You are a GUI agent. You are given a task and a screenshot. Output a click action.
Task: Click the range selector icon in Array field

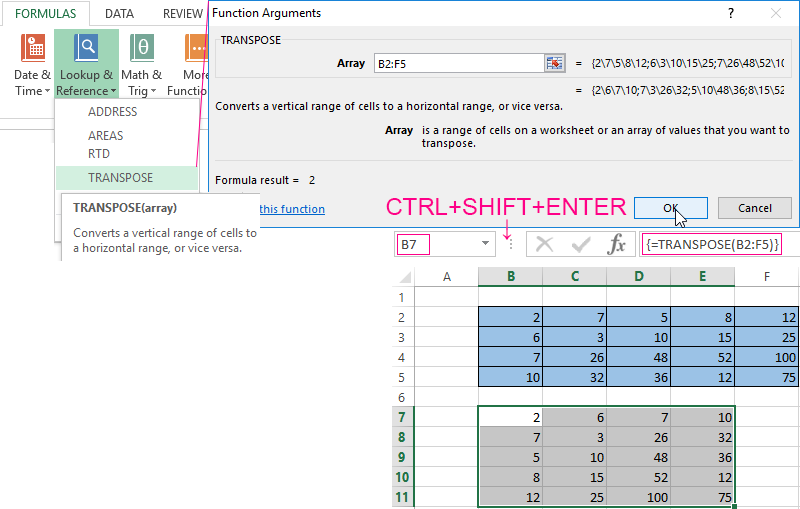click(x=555, y=64)
